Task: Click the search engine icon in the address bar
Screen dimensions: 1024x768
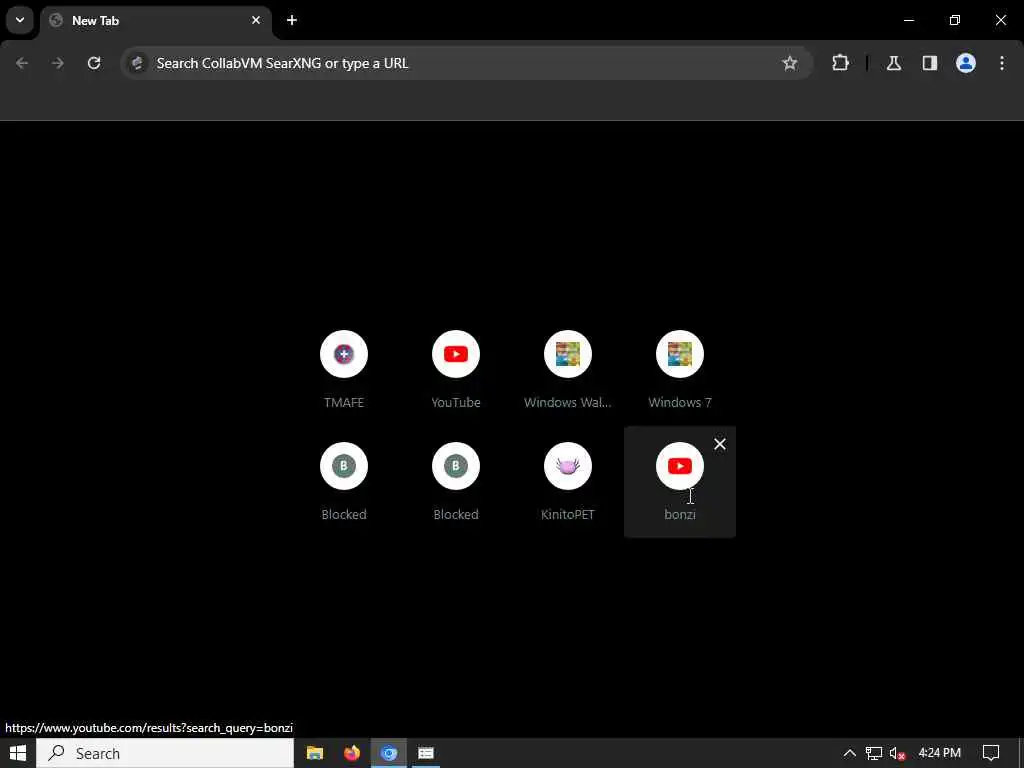Action: tap(137, 63)
